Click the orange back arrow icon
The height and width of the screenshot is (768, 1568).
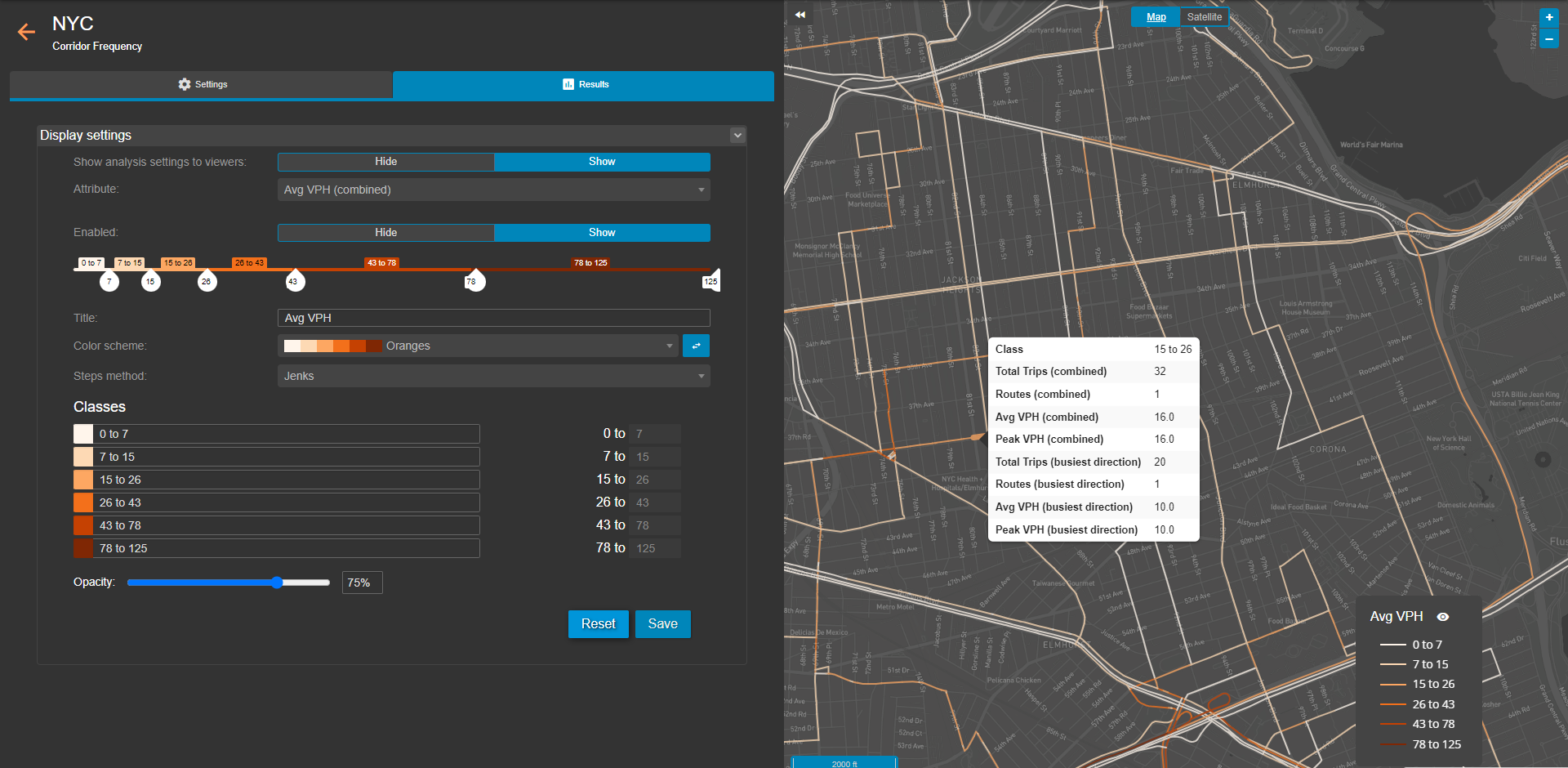point(26,32)
